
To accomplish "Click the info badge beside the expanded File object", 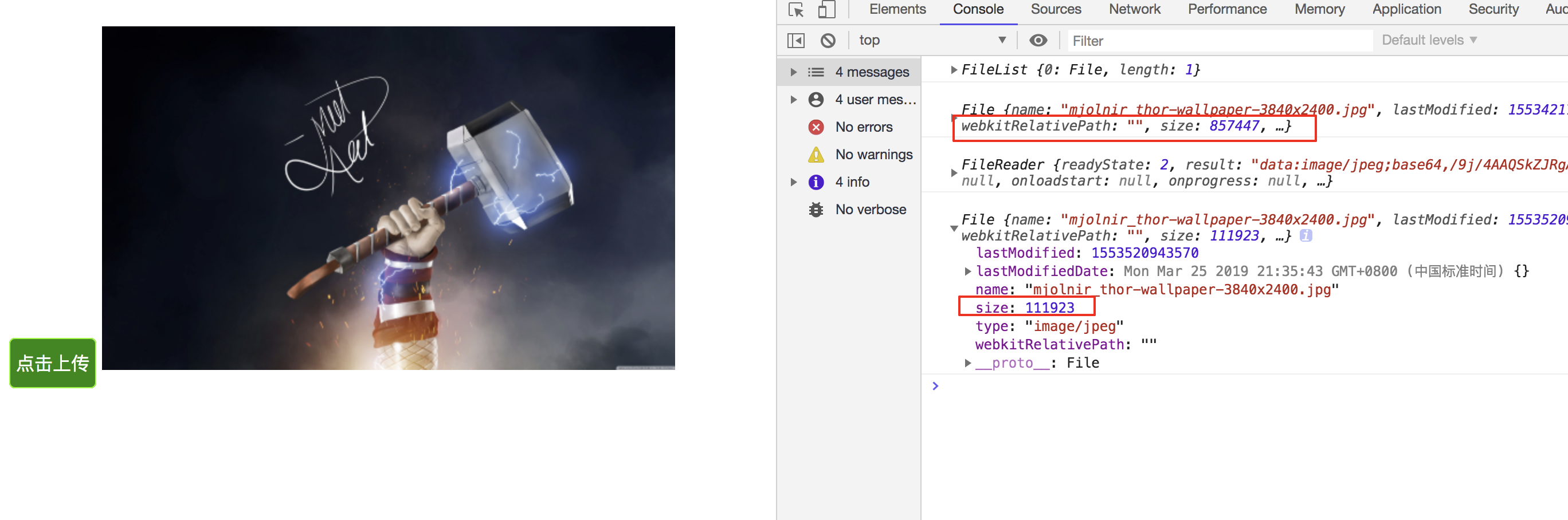I will pyautogui.click(x=1305, y=236).
